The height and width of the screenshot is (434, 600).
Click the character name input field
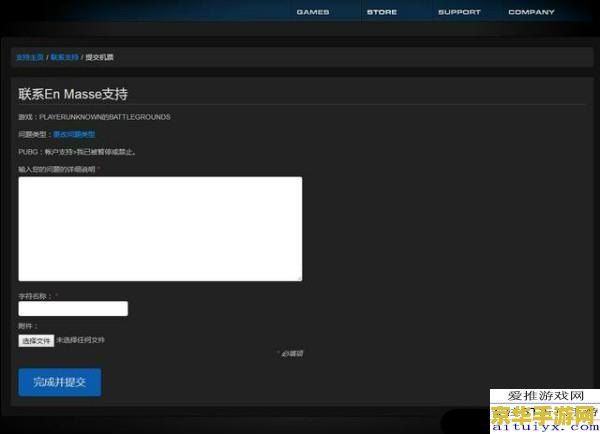point(73,308)
